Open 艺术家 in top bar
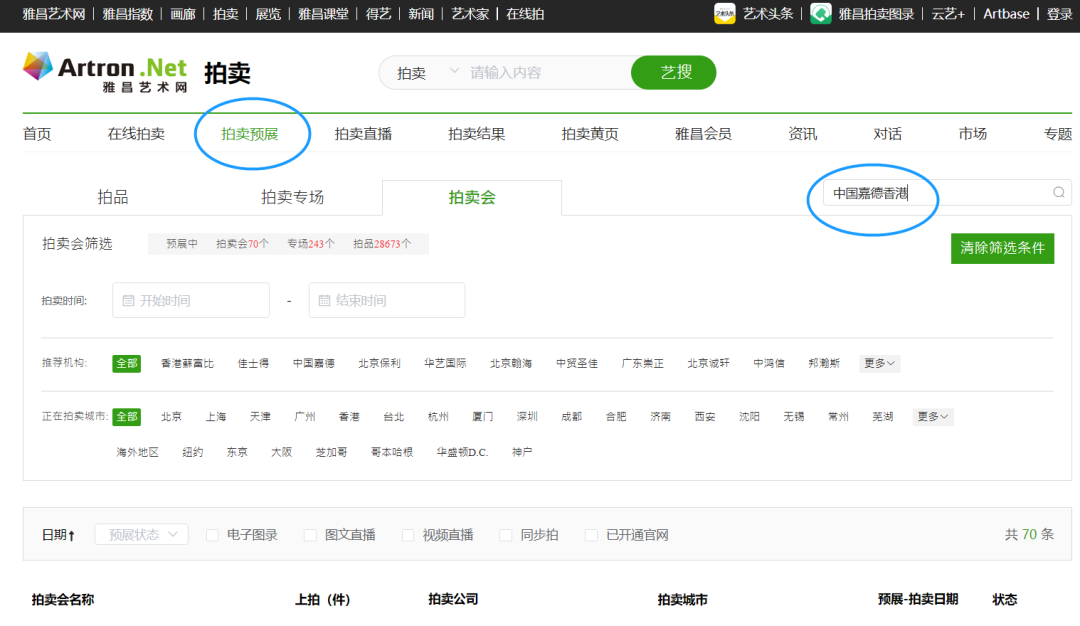1080x626 pixels. pos(470,14)
